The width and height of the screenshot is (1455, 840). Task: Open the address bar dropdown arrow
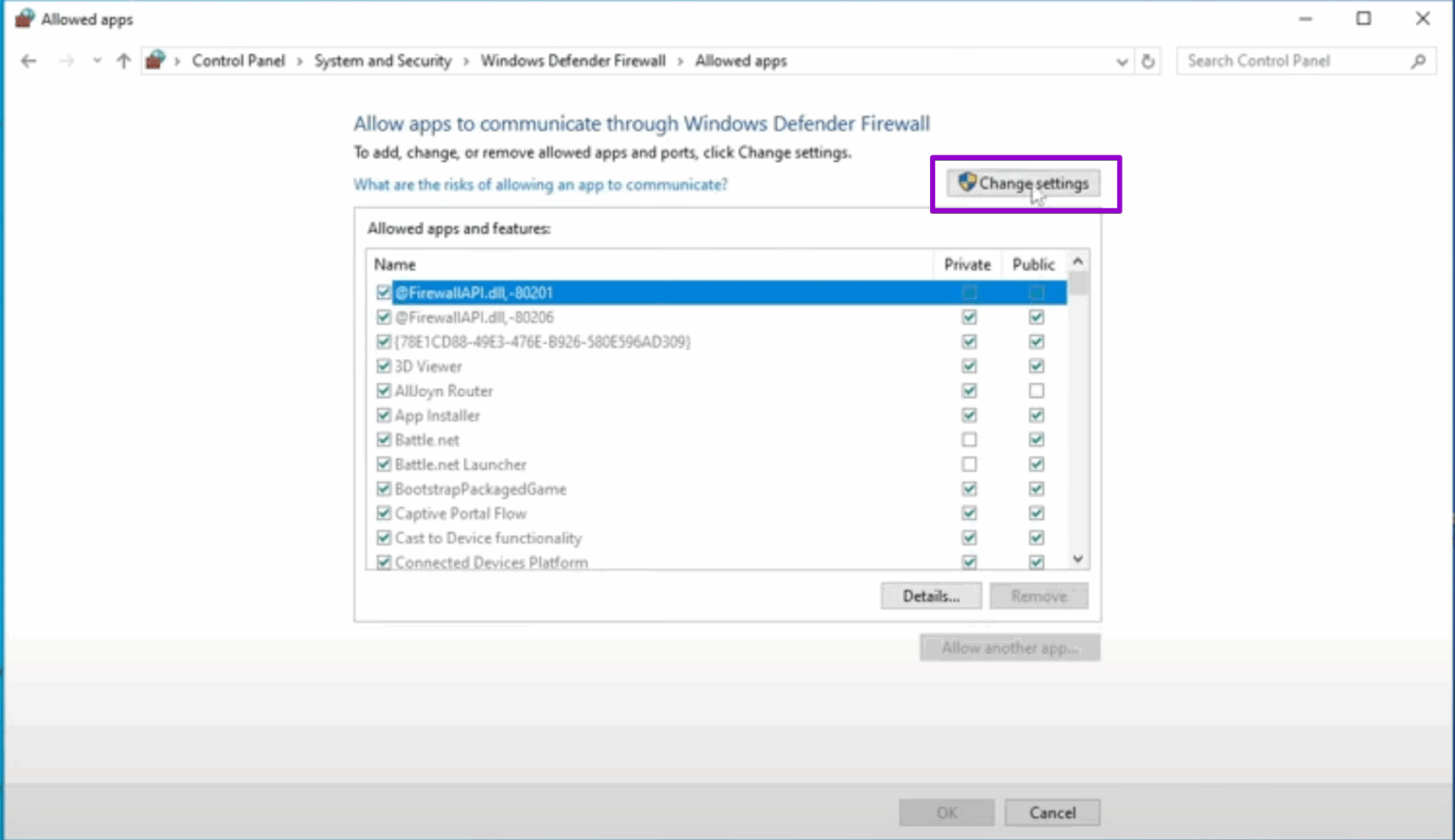click(x=1122, y=61)
